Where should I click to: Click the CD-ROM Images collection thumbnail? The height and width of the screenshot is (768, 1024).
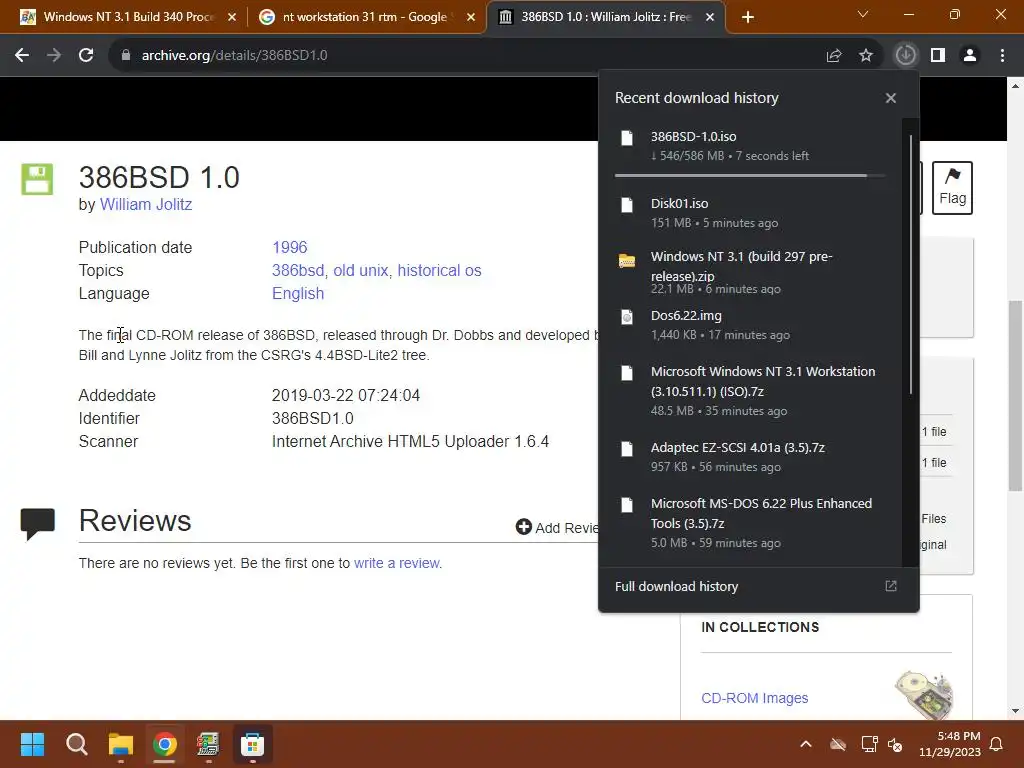tap(923, 695)
